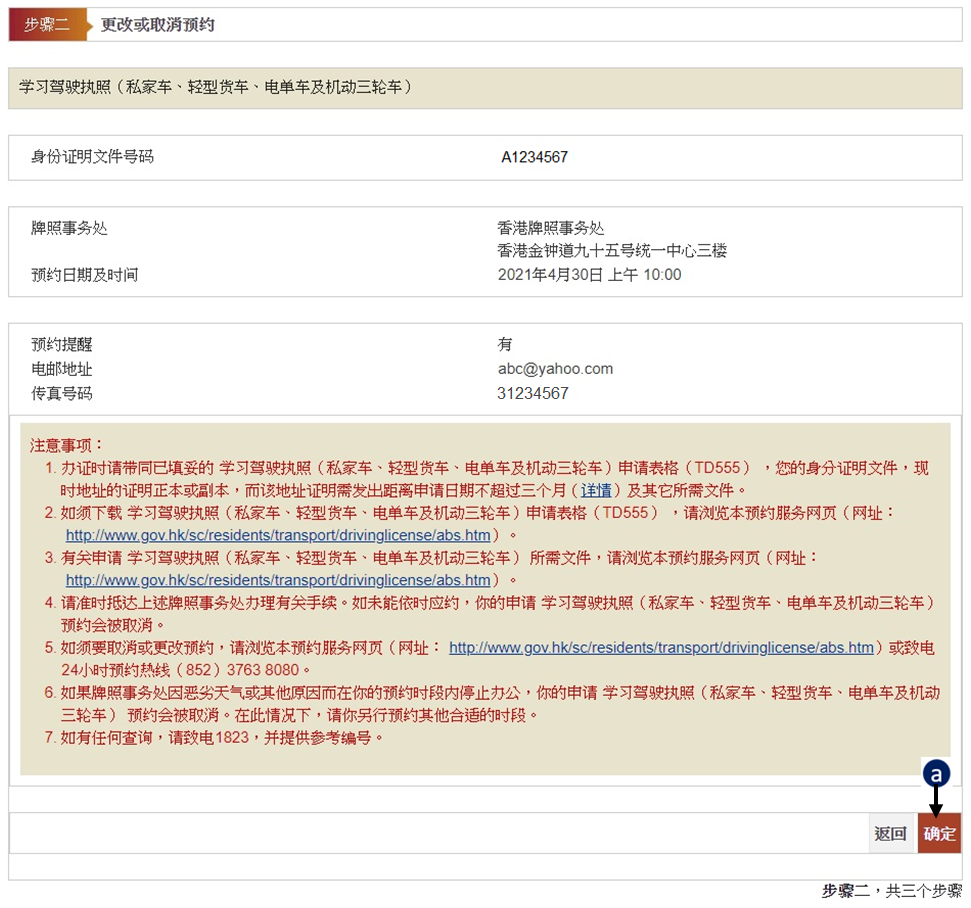Click the 电邮地址 label
Screen dimensions: 971x908
62,369
